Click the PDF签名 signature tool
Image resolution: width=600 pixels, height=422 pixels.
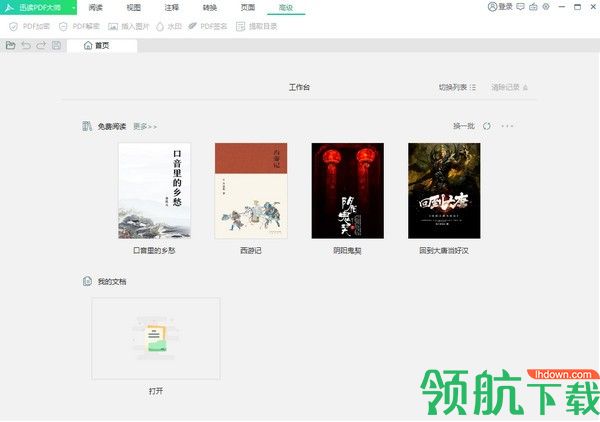tap(208, 26)
